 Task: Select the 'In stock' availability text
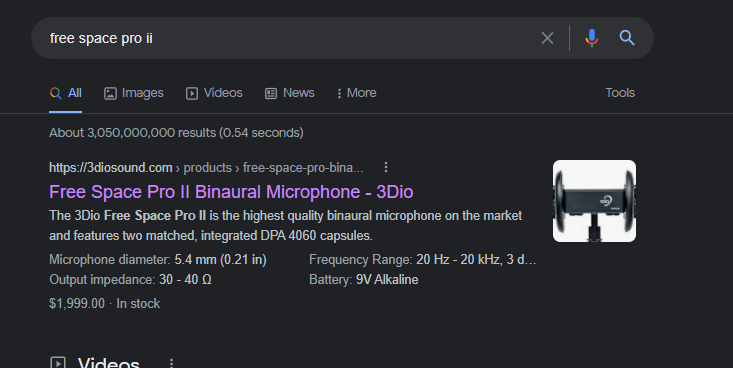click(x=138, y=303)
